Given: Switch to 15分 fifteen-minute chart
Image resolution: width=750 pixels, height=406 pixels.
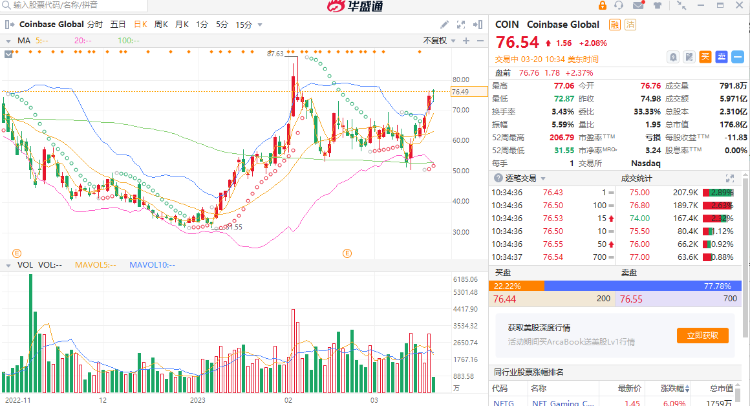Looking at the screenshot, I should [244, 24].
